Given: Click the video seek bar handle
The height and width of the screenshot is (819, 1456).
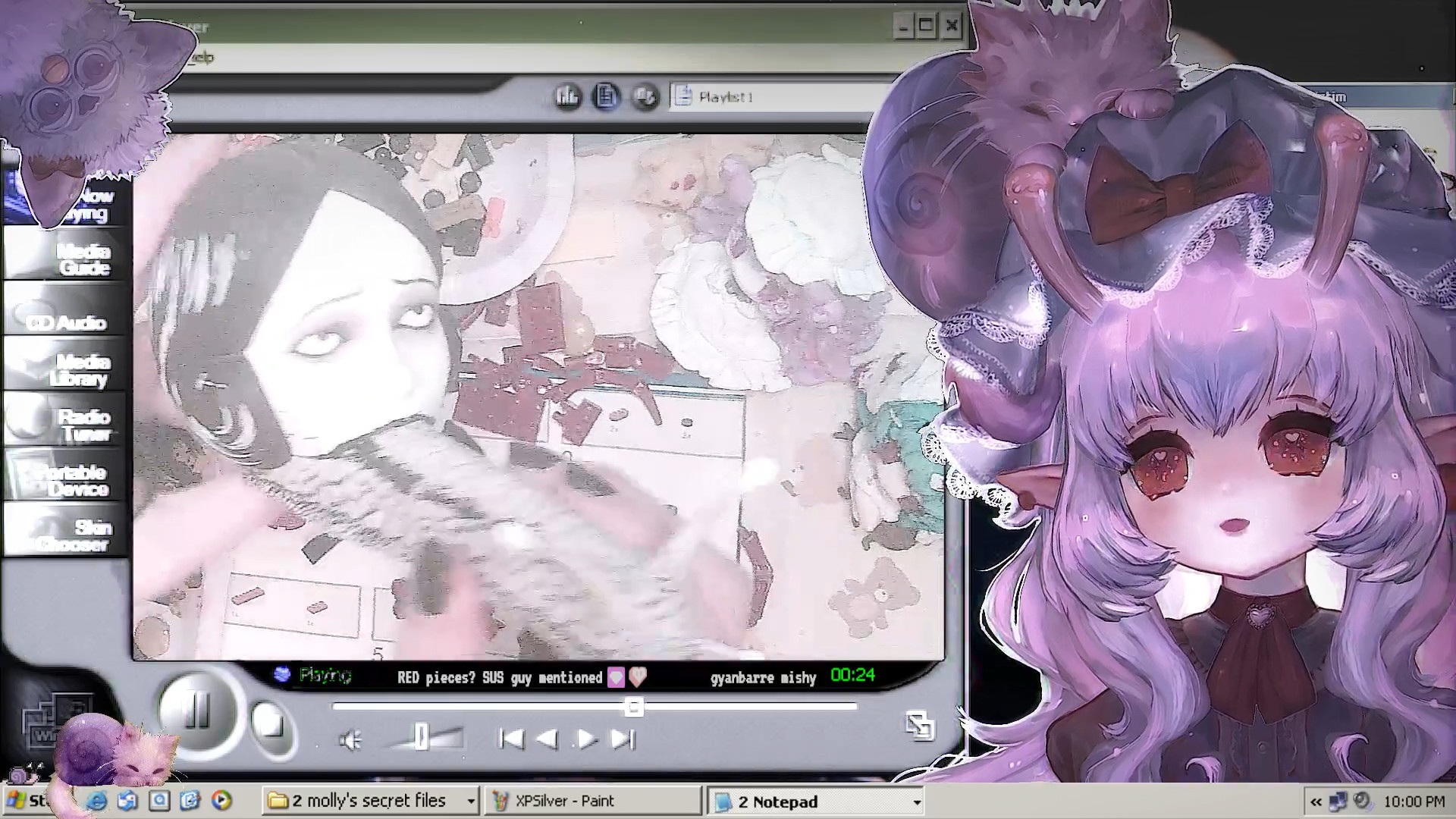Looking at the screenshot, I should (x=633, y=707).
